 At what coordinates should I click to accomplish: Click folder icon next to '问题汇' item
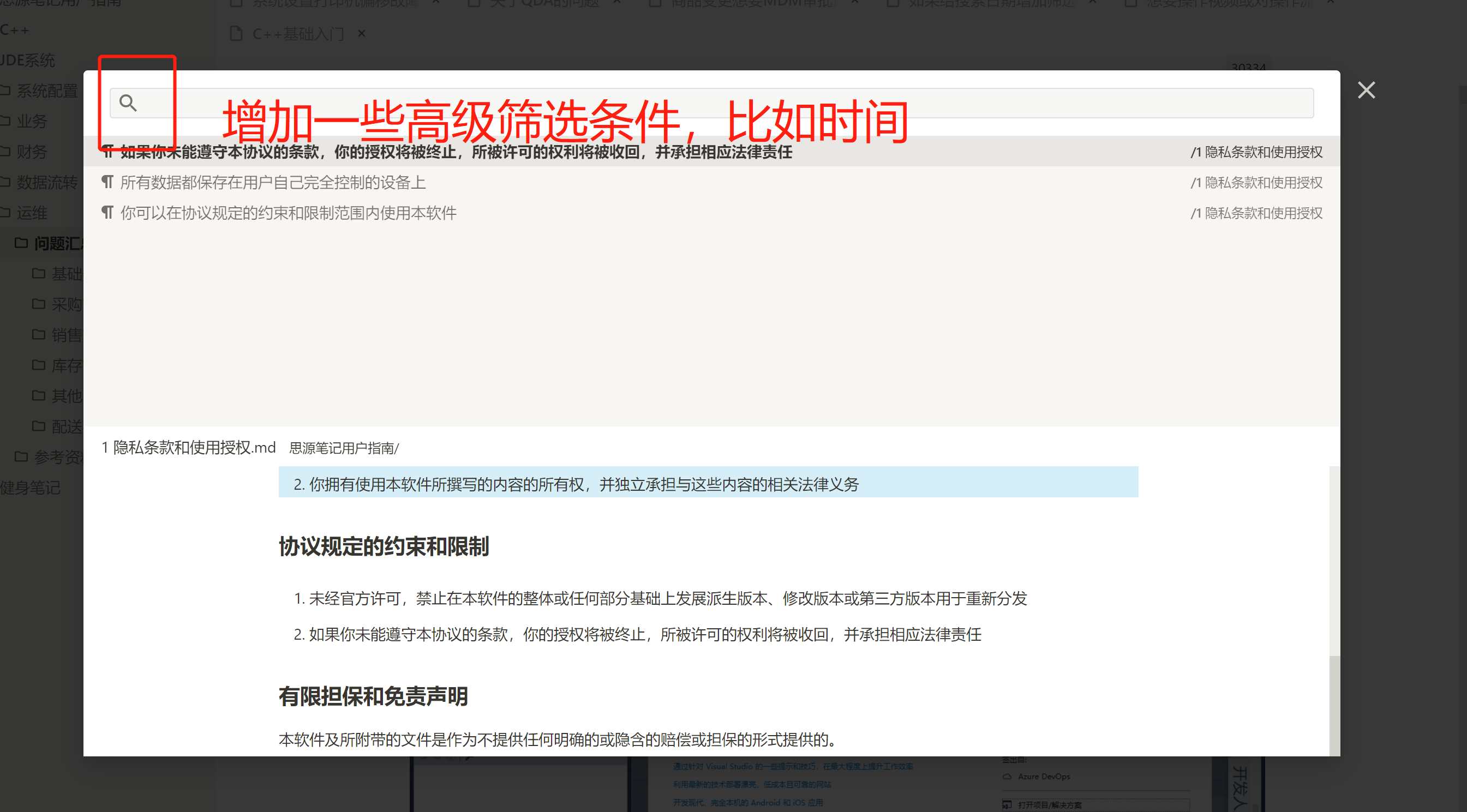click(x=21, y=243)
